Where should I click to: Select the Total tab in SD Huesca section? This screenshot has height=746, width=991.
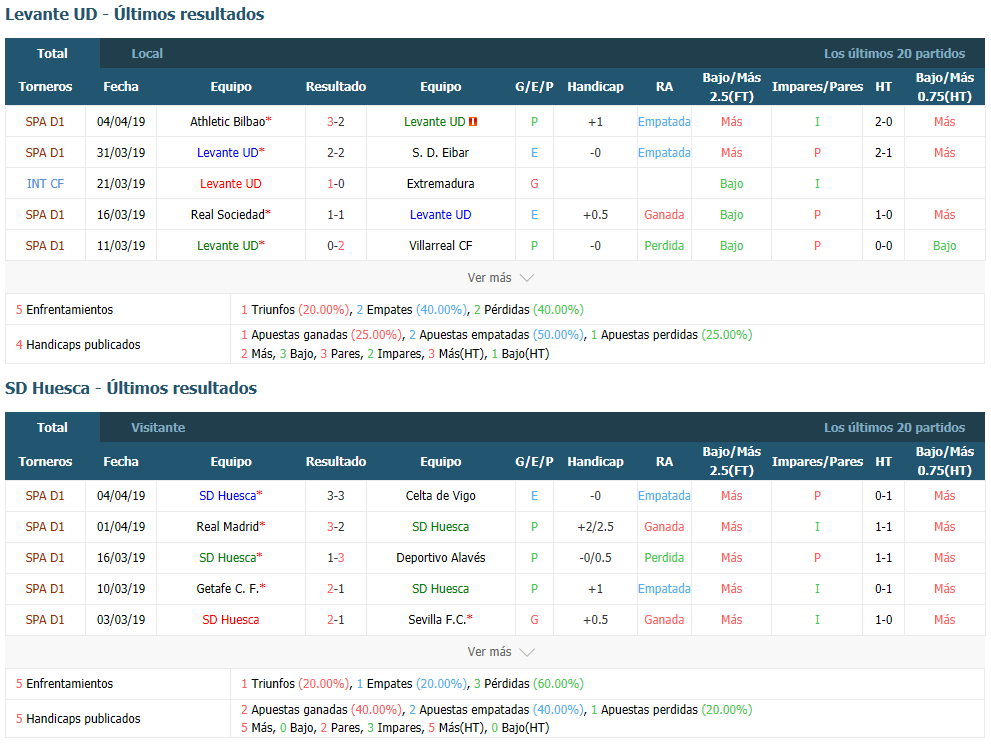52,428
